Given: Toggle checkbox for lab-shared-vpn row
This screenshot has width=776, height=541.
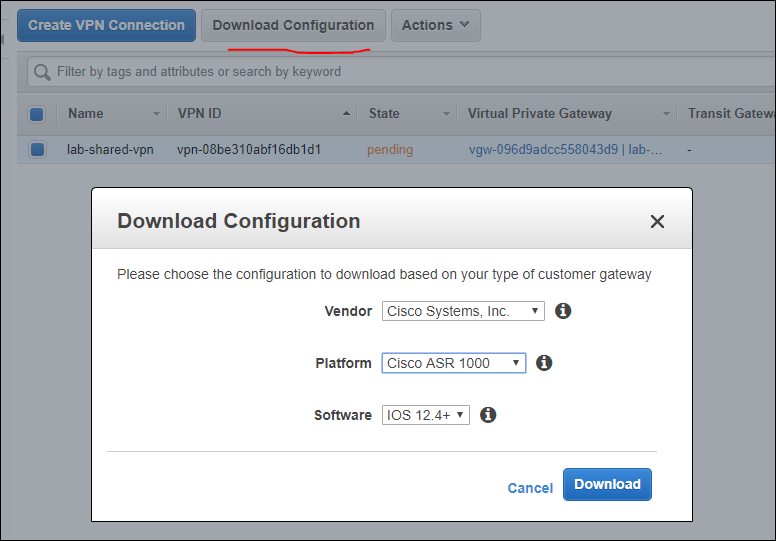Looking at the screenshot, I should pyautogui.click(x=37, y=149).
